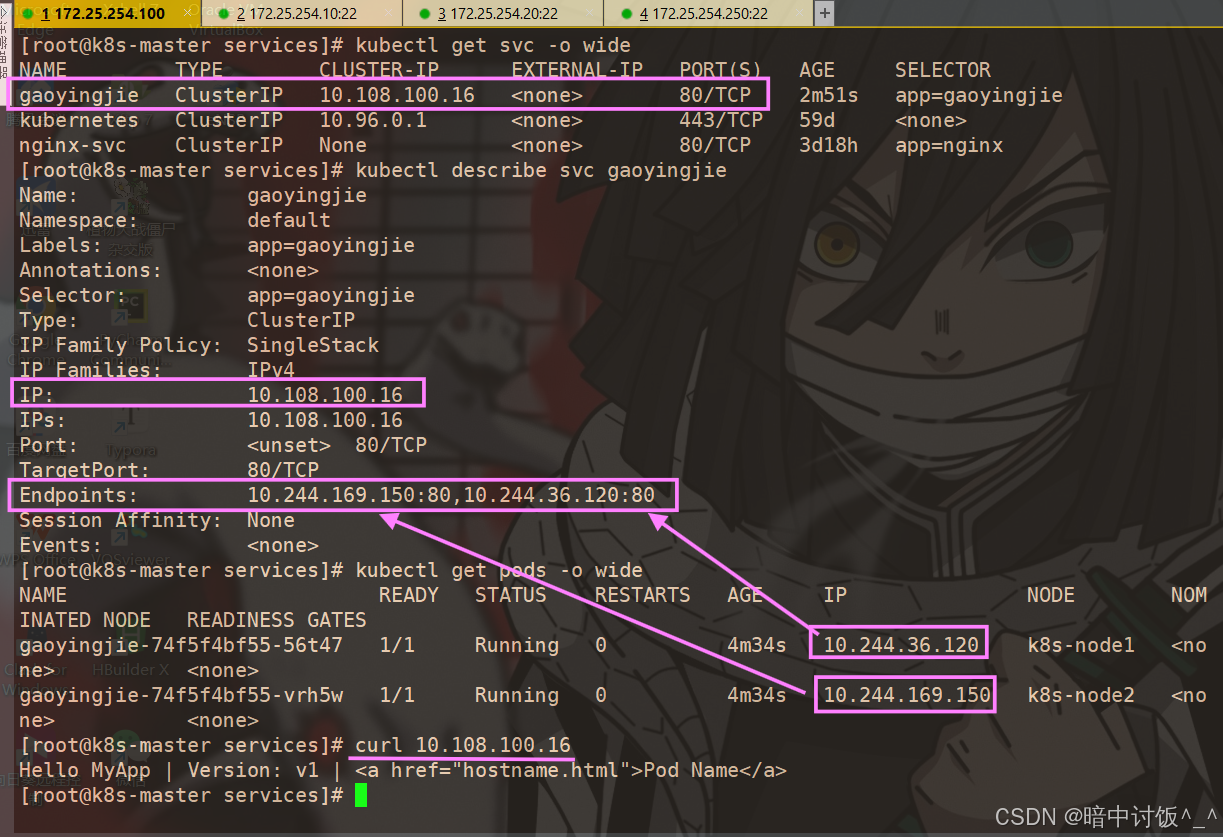The height and width of the screenshot is (837, 1223).
Task: Click the 'Annotations:' field name
Action: tap(91, 270)
